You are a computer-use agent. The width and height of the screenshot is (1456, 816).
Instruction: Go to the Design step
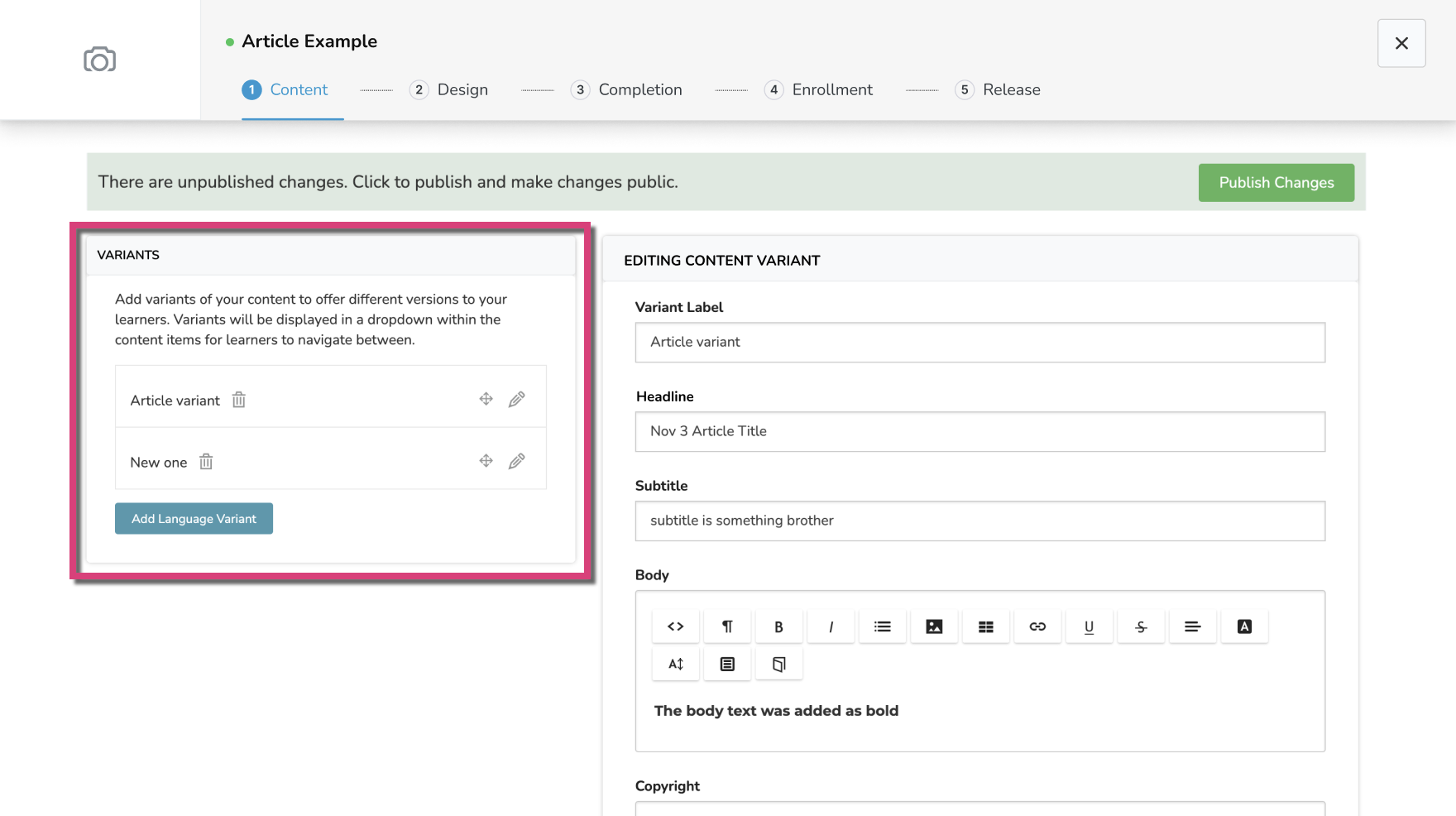click(x=449, y=89)
